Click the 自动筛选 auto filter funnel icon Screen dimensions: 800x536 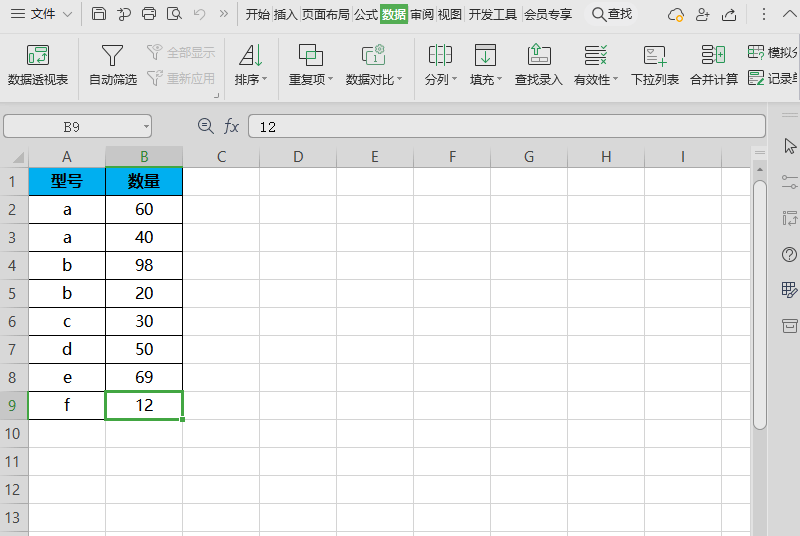point(113,56)
